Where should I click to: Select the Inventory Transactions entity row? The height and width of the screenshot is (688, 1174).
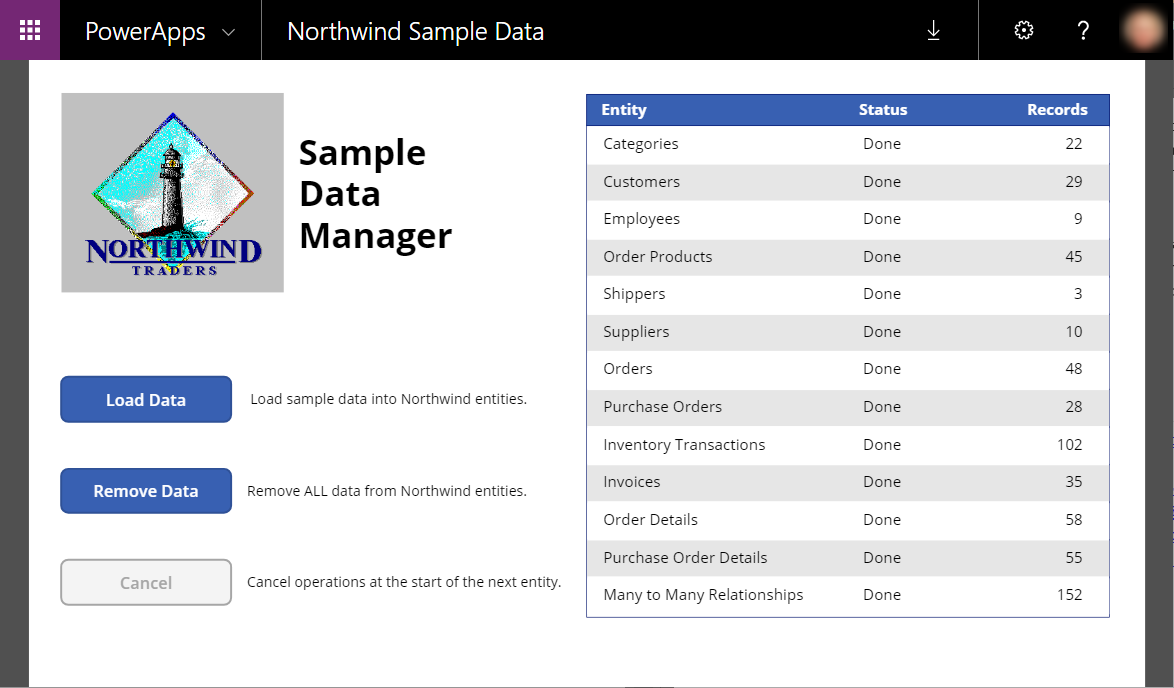[x=847, y=444]
